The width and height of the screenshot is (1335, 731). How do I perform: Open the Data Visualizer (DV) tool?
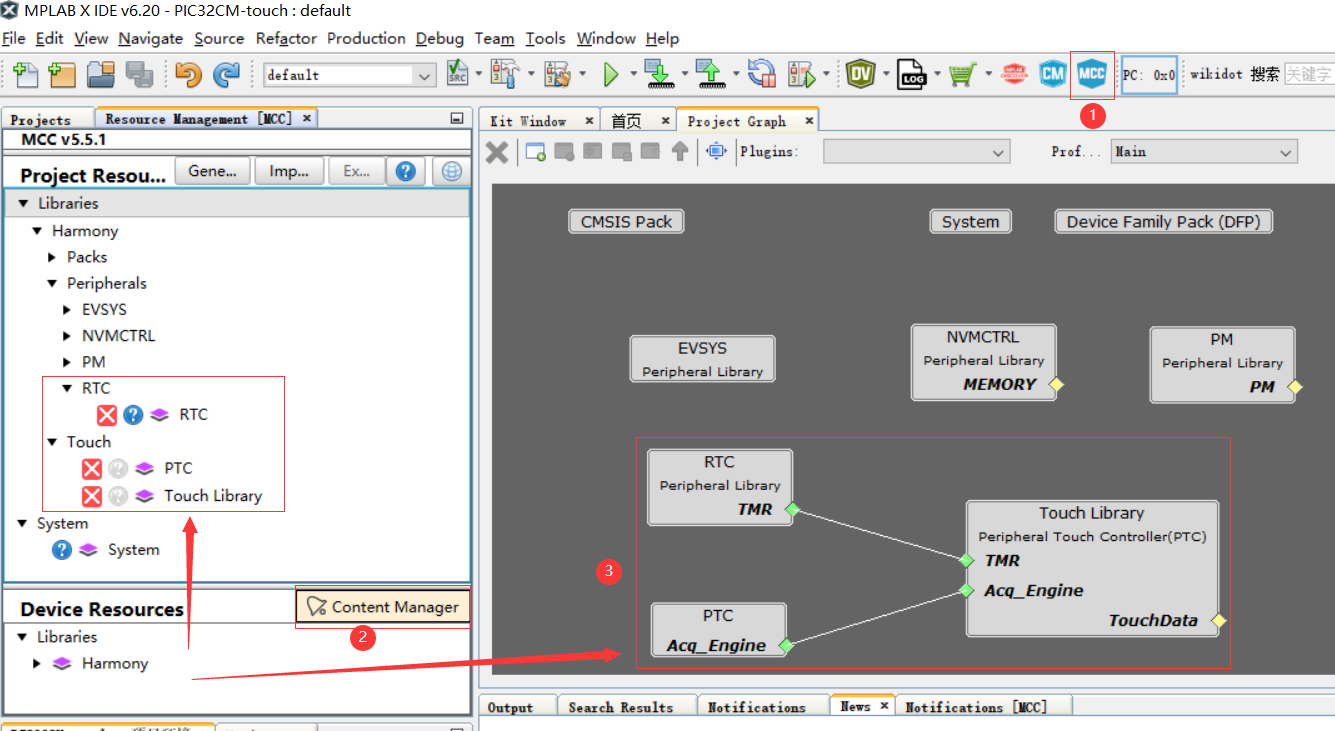pyautogui.click(x=860, y=74)
